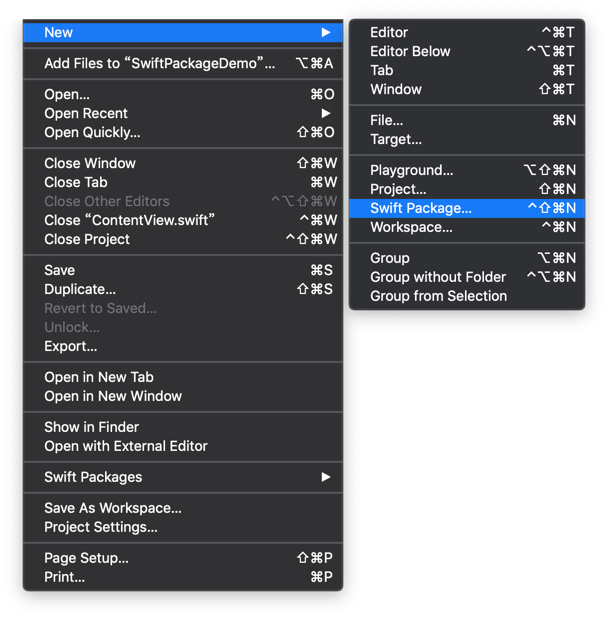608x618 pixels.
Task: Open in New Window option
Action: 183,396
